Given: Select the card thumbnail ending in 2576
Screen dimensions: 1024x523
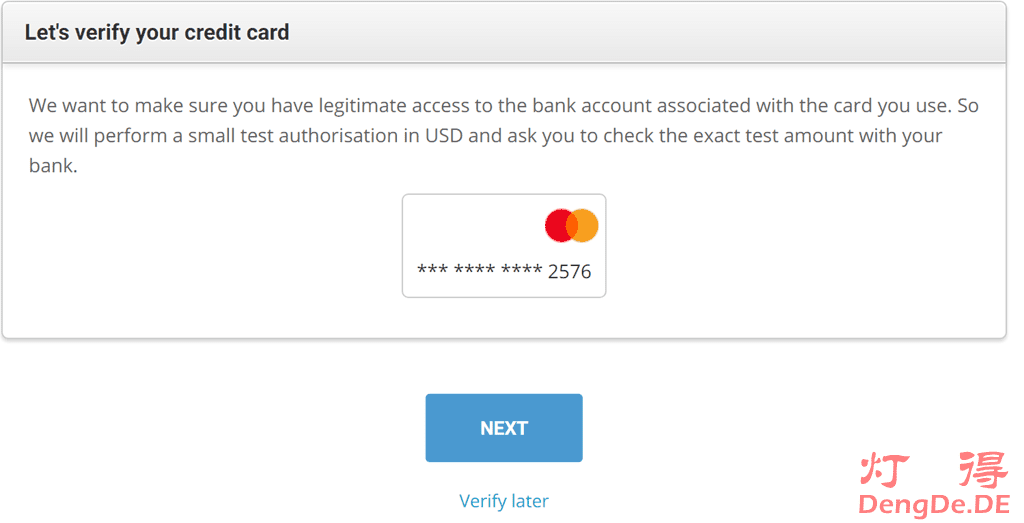Looking at the screenshot, I should pyautogui.click(x=504, y=246).
